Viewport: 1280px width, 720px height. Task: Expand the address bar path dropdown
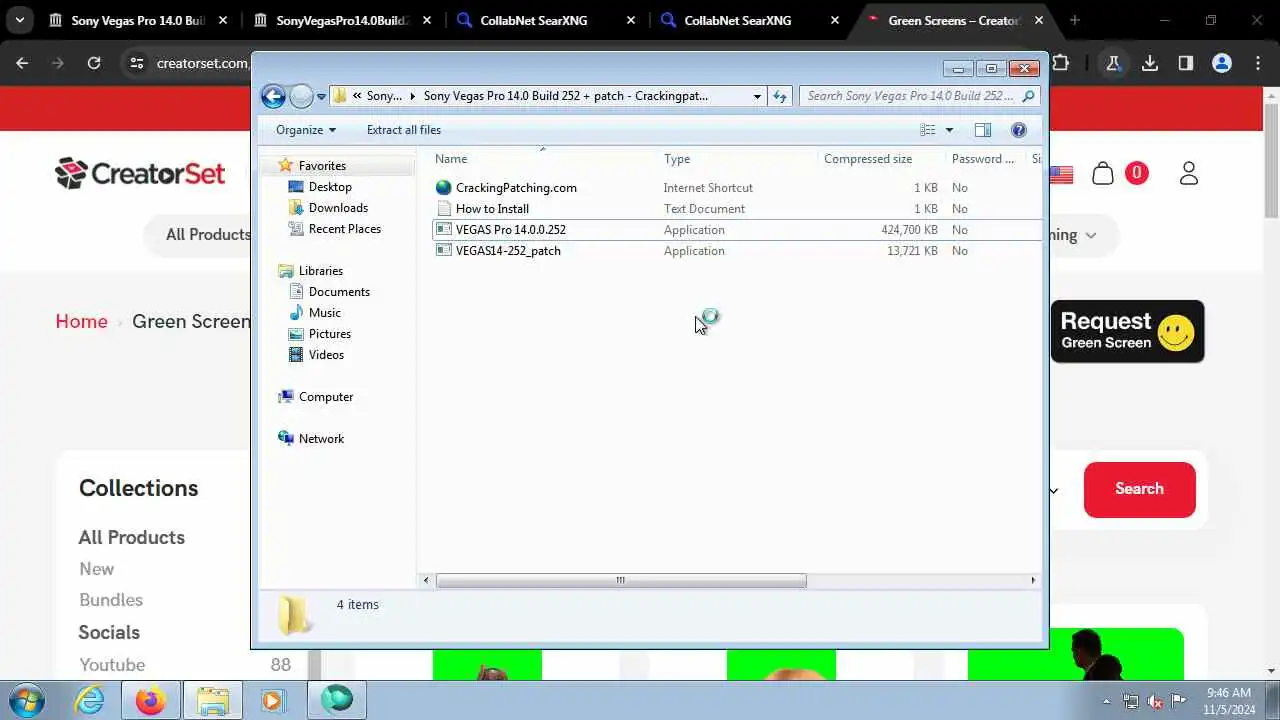[757, 96]
